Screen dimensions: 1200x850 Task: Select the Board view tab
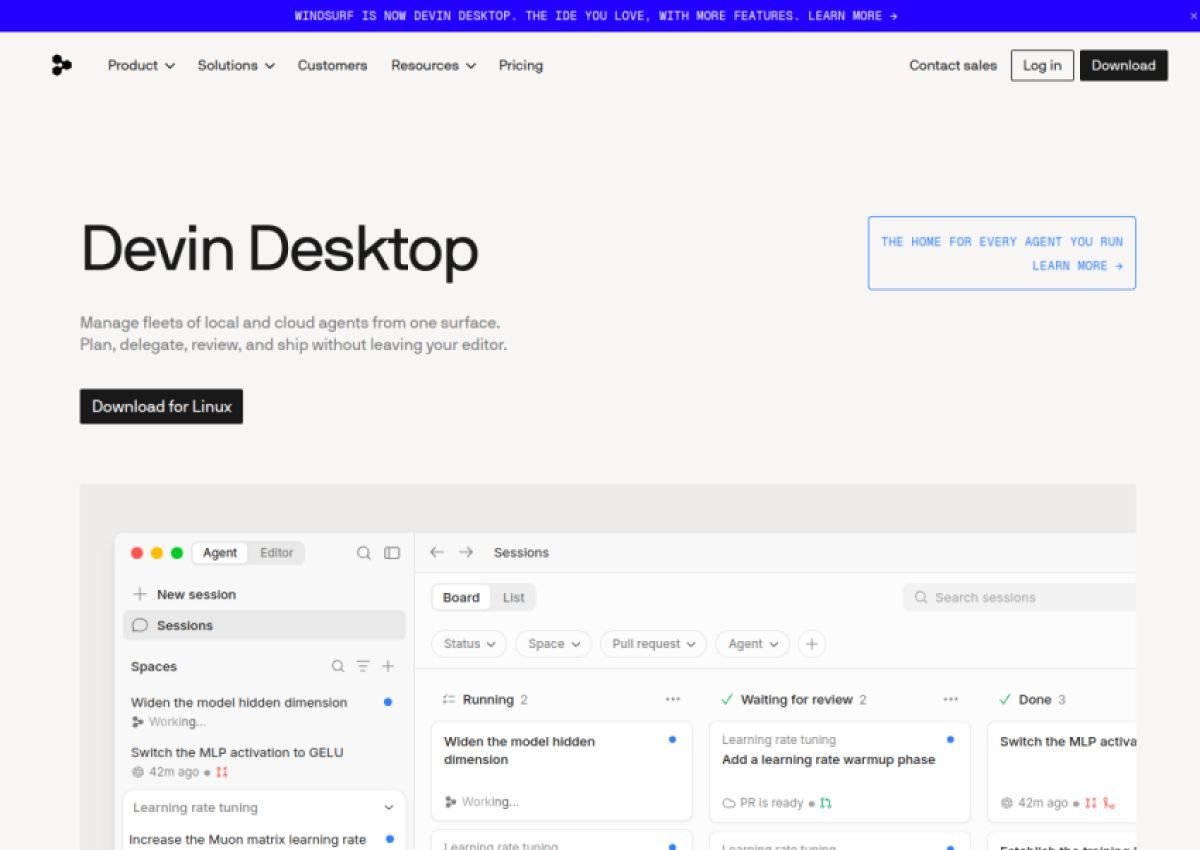click(x=461, y=597)
